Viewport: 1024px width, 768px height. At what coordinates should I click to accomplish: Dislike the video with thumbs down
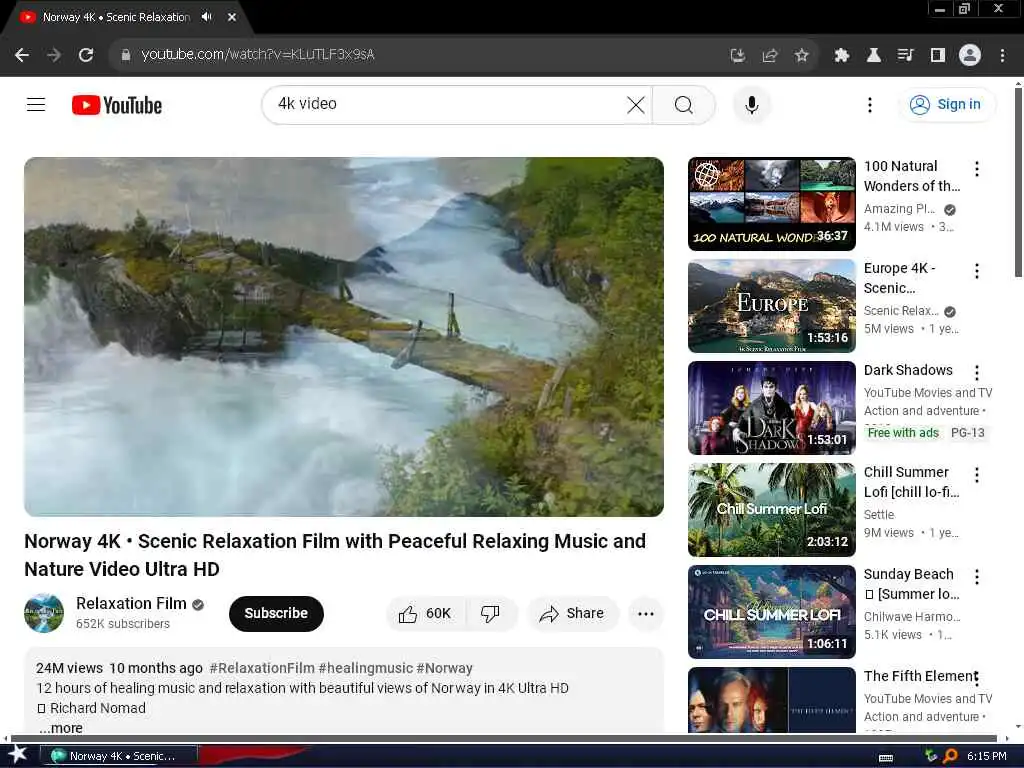(491, 613)
